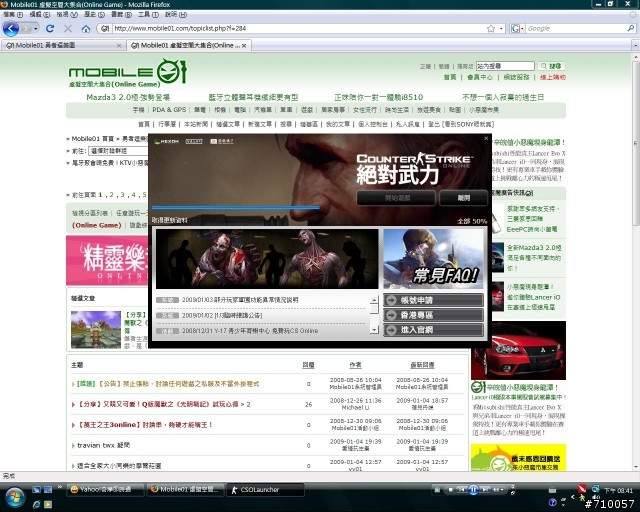Open the Mazda3 2.0 promo link
This screenshot has width=640, height=512.
(128, 97)
